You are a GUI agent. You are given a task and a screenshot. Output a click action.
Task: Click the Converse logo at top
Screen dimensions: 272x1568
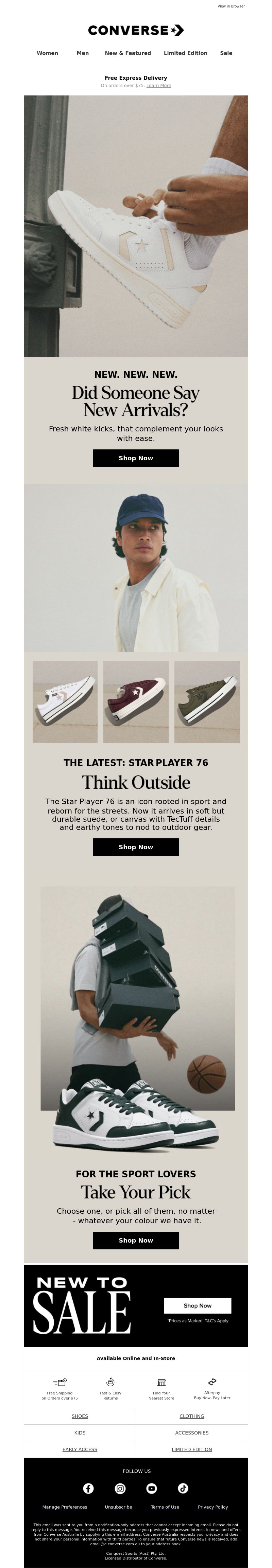tap(136, 30)
